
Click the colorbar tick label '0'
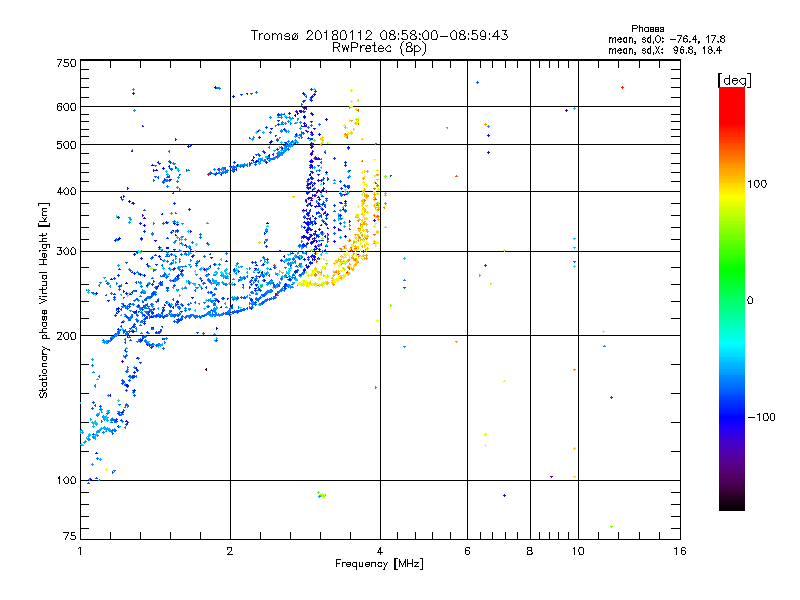pos(750,301)
